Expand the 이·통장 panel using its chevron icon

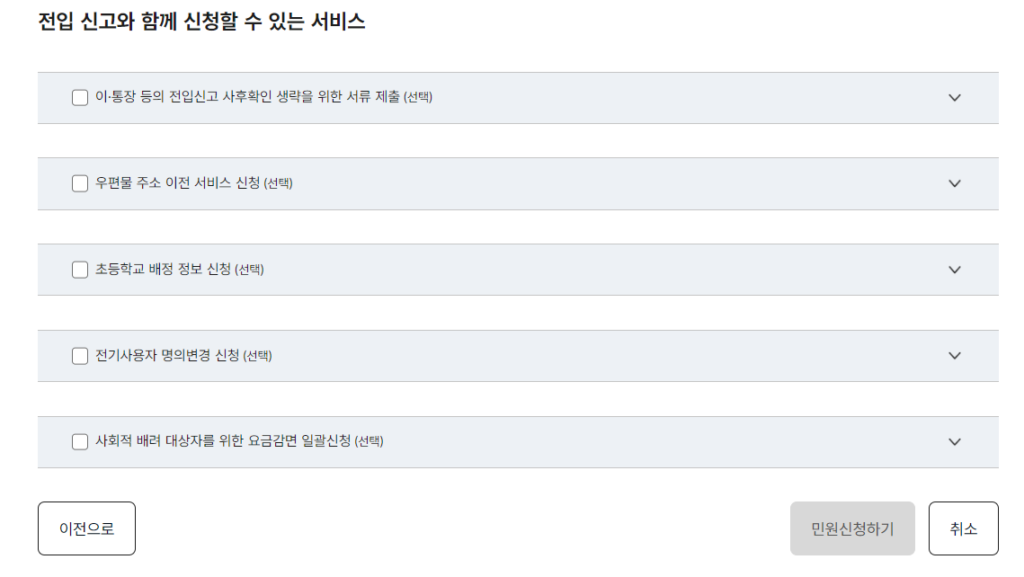[x=954, y=97]
